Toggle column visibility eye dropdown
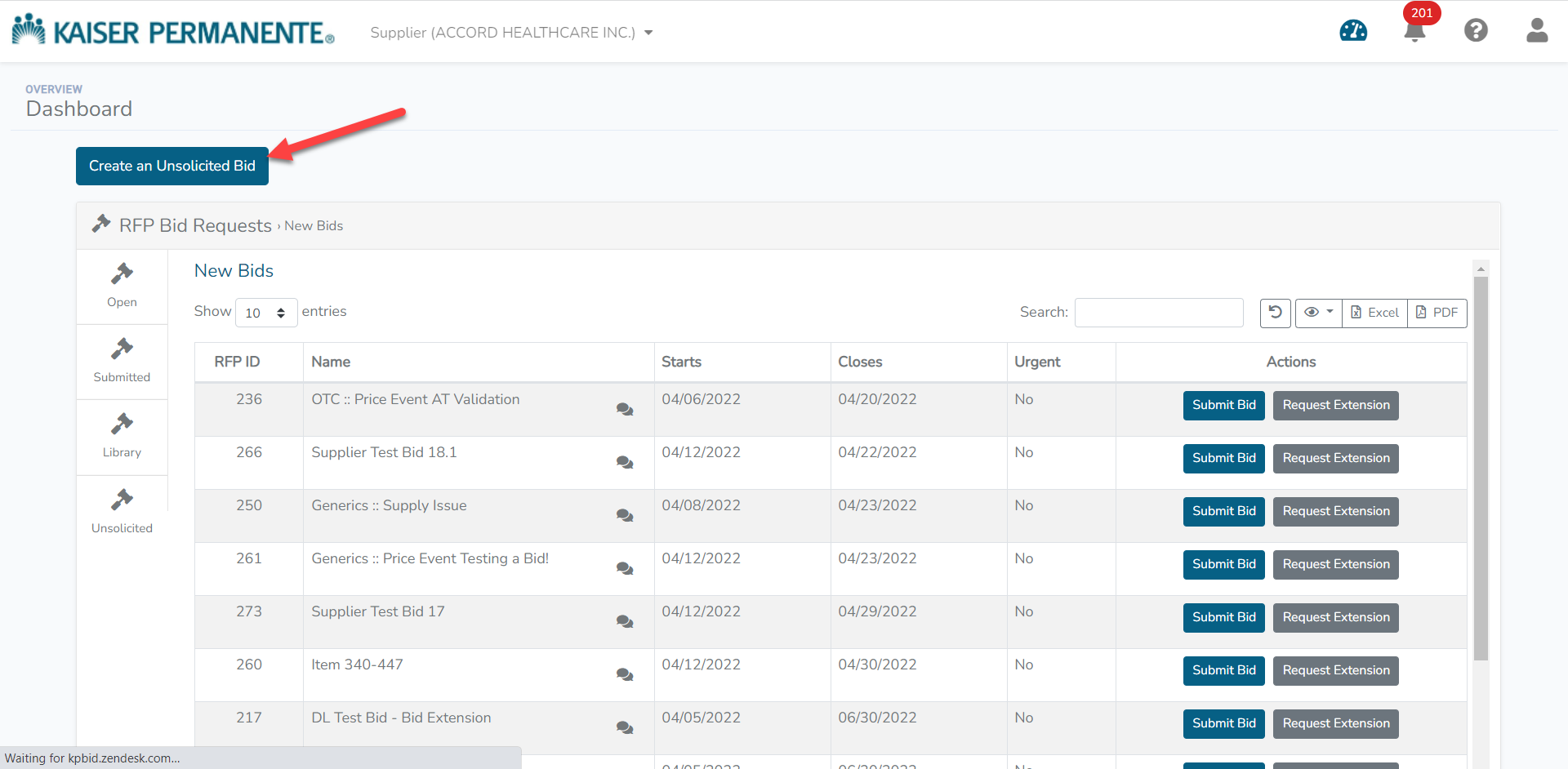The width and height of the screenshot is (1568, 769). pos(1318,313)
